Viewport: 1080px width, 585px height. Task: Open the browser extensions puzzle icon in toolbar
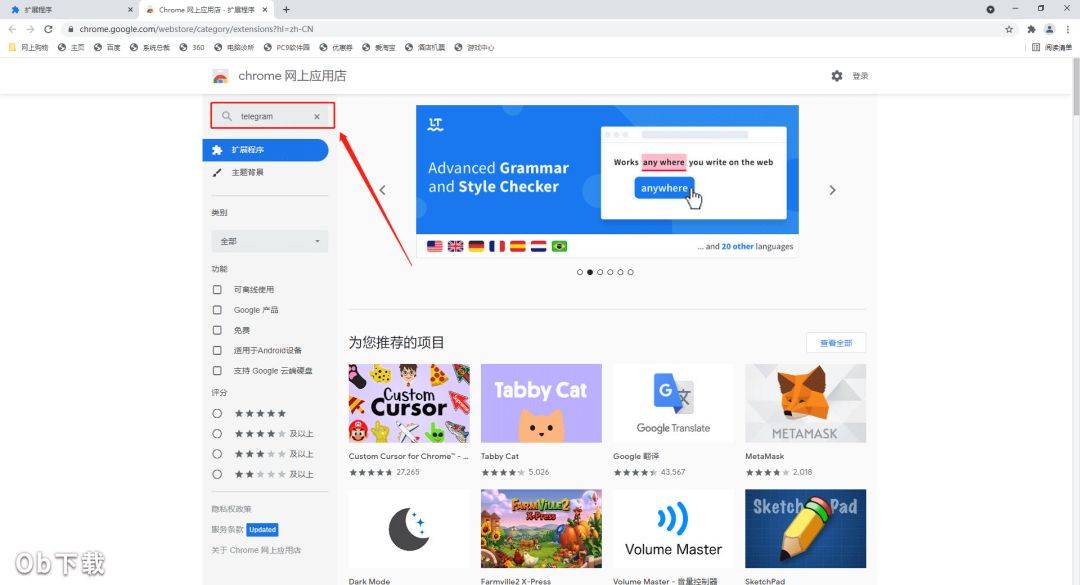[x=1031, y=29]
